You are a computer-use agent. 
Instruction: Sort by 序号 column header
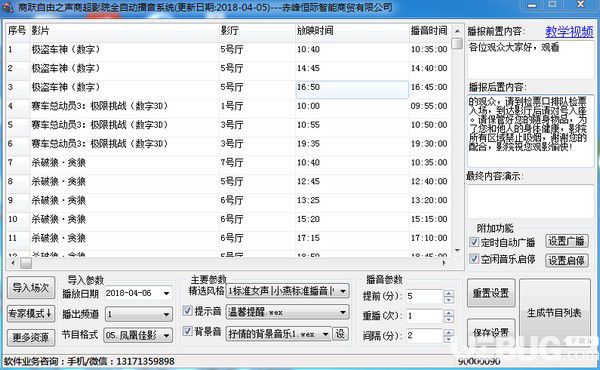click(18, 31)
